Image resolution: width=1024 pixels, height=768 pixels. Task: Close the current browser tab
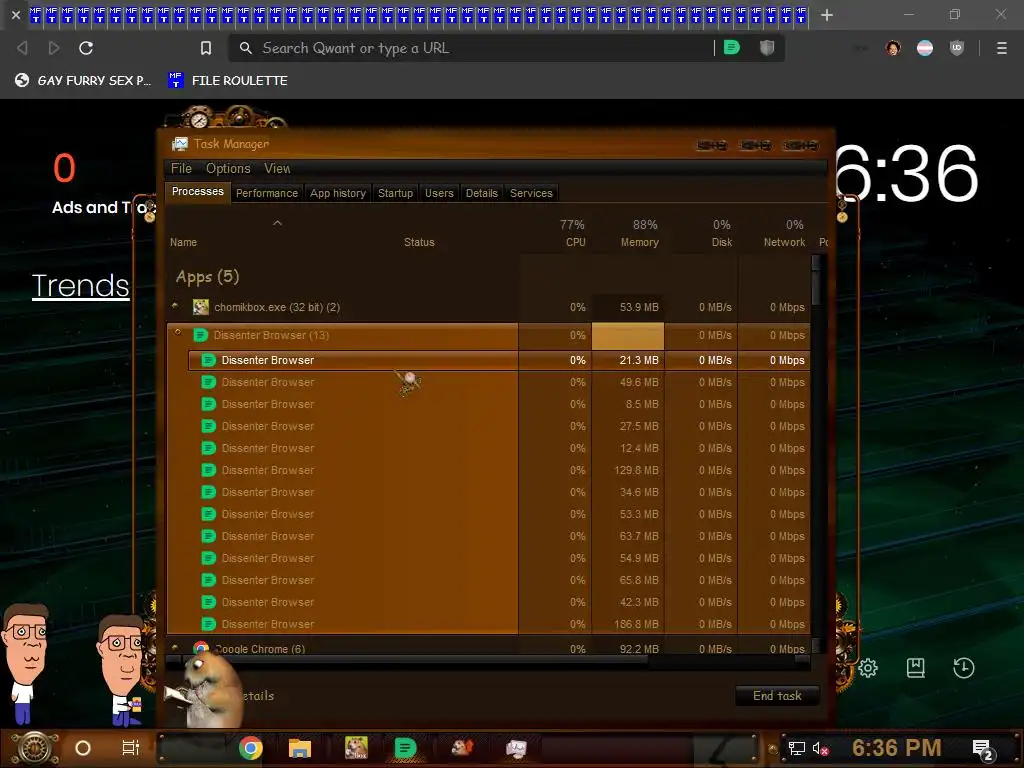pos(16,15)
